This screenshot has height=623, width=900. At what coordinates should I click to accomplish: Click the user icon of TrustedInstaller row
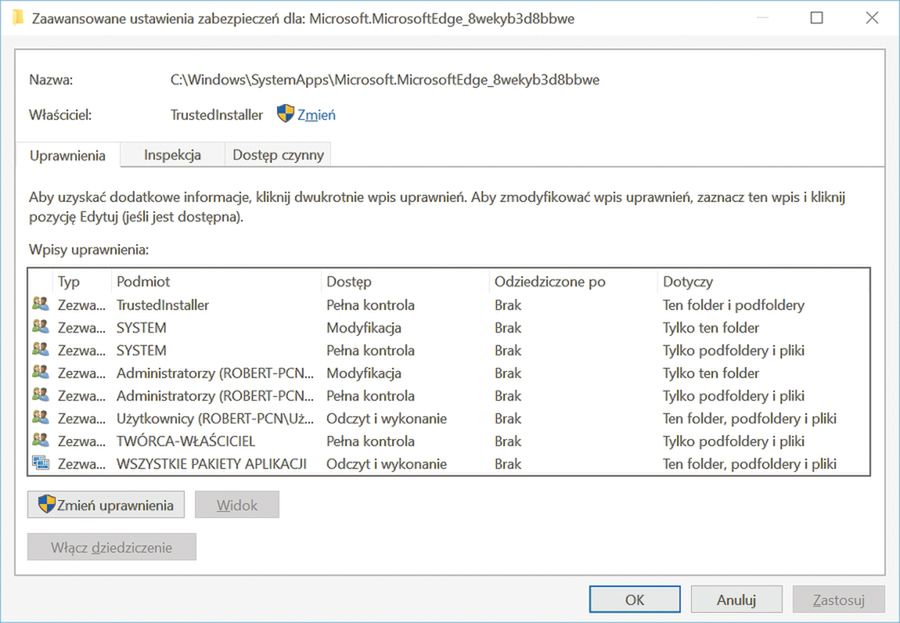(x=40, y=304)
